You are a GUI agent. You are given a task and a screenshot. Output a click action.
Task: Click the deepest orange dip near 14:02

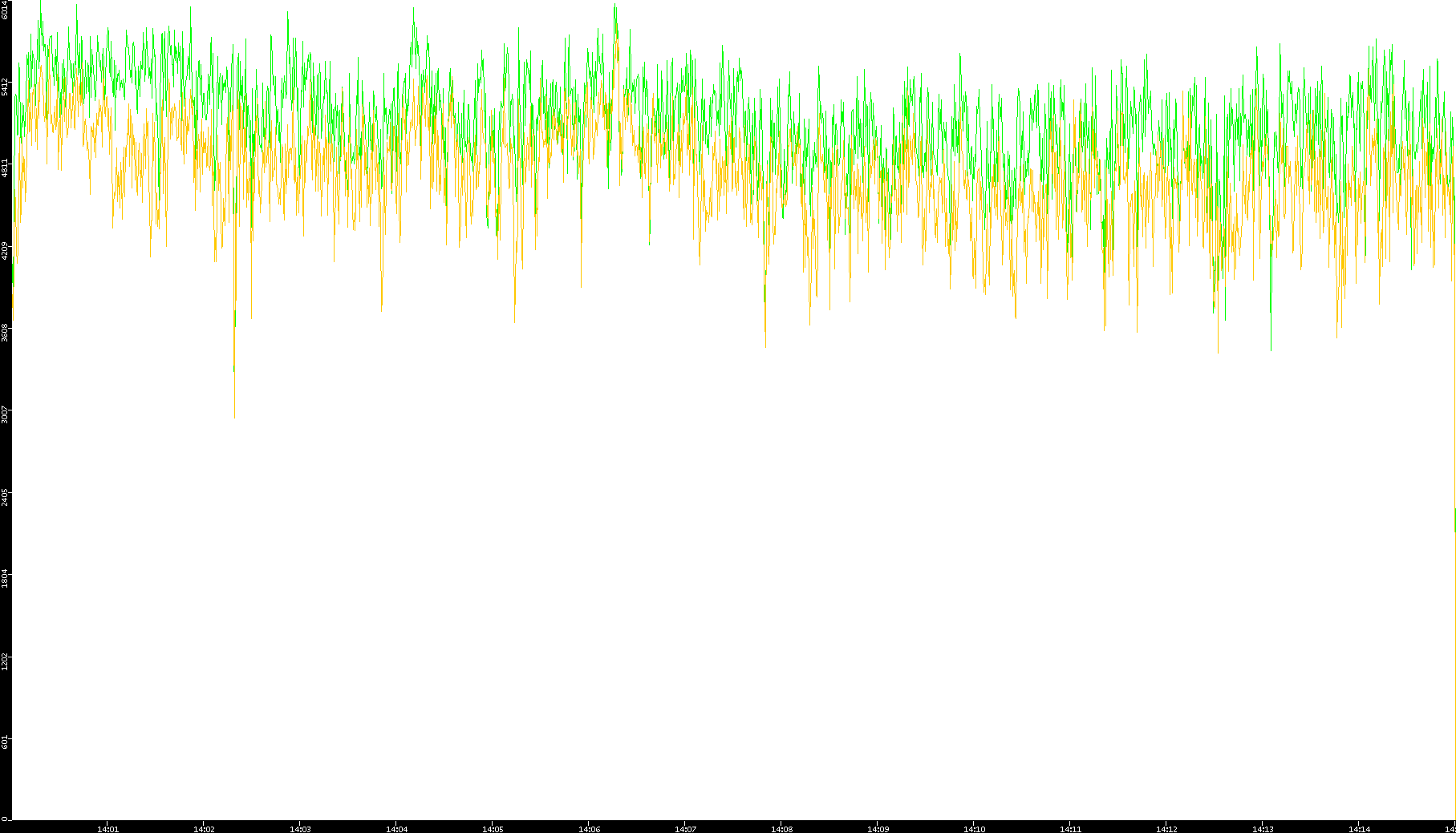pos(234,416)
